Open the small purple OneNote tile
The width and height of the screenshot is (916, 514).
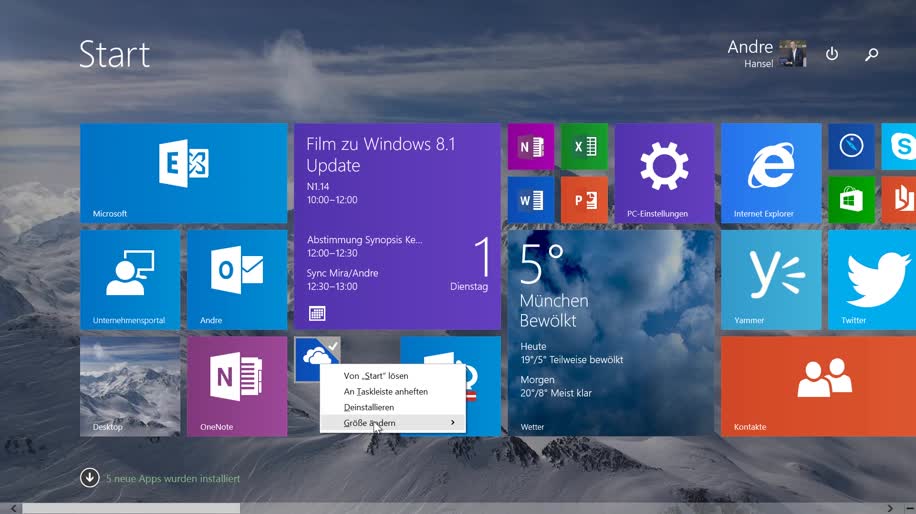click(x=530, y=147)
